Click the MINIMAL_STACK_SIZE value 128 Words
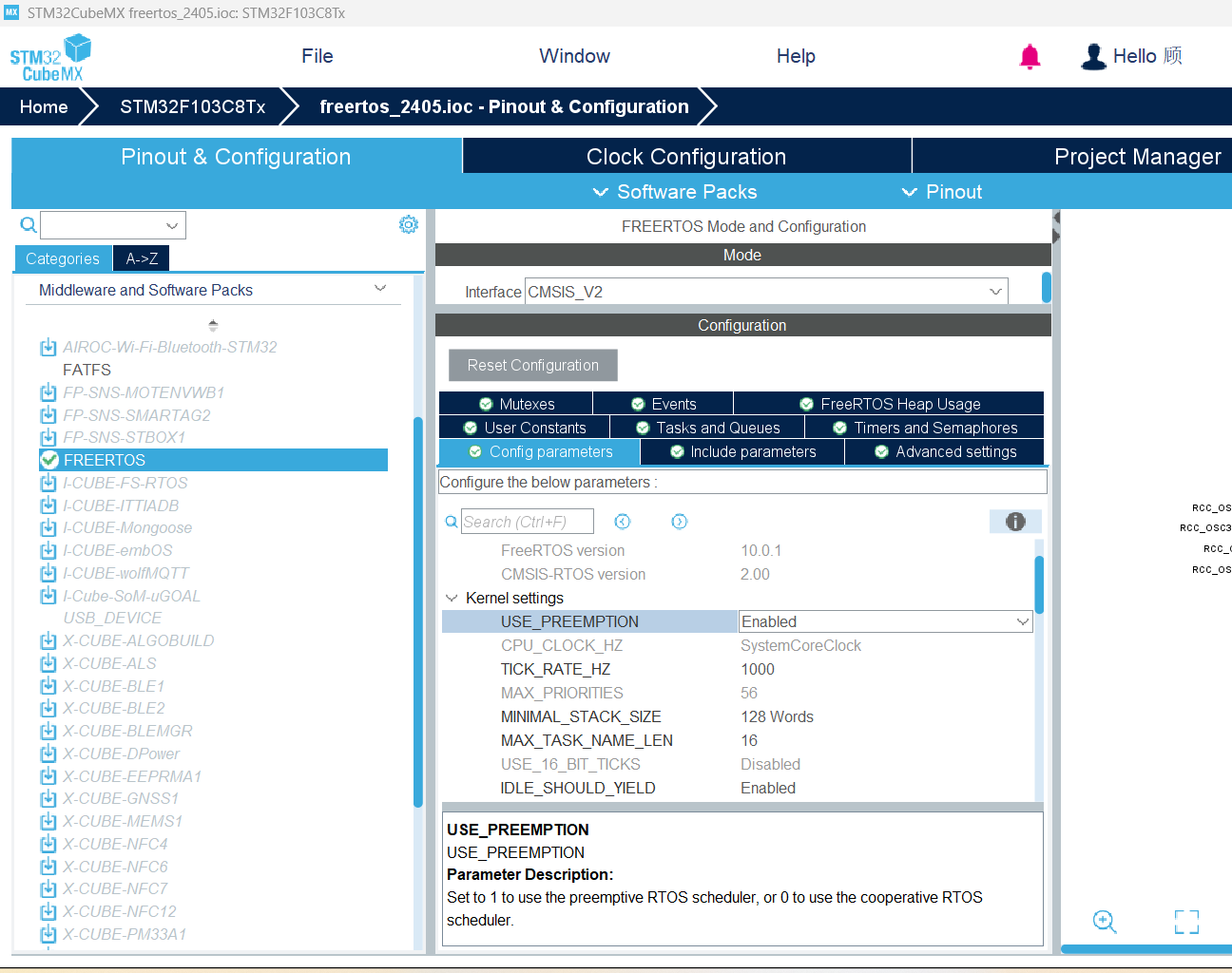1232x973 pixels. [x=777, y=716]
